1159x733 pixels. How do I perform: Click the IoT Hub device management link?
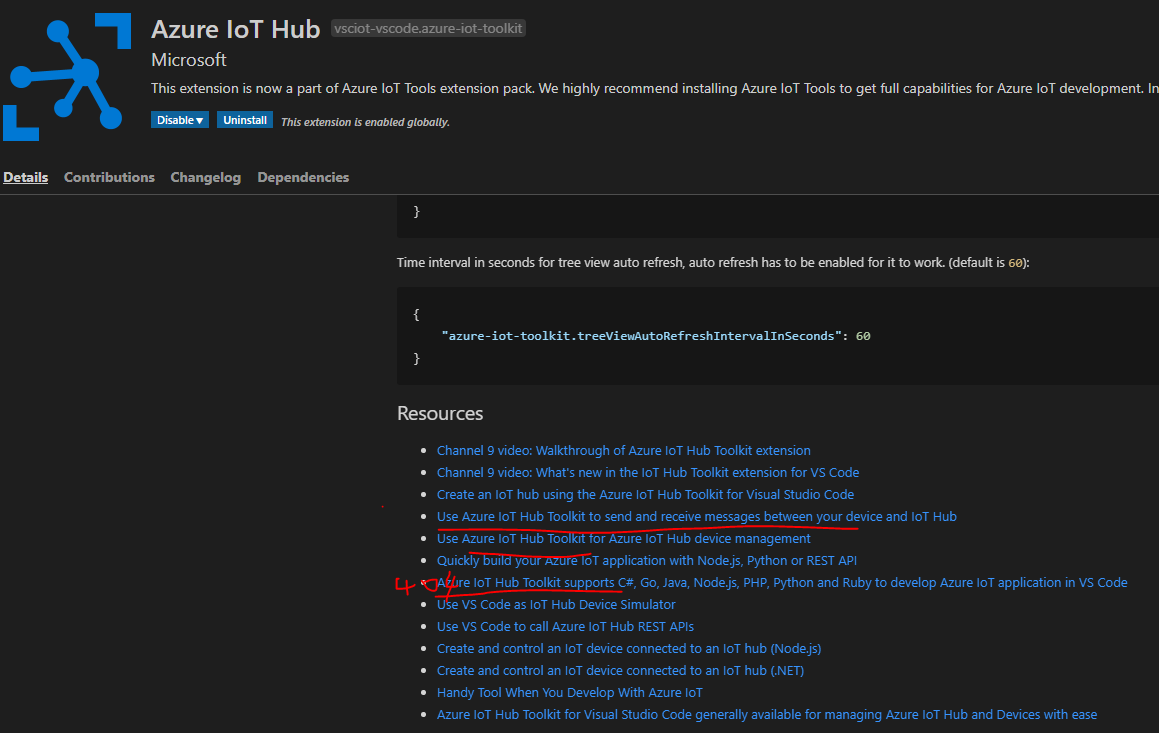623,538
